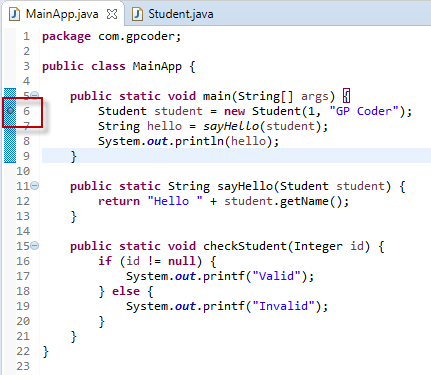Select the MainApp.java tab
Viewport: 431px width, 375px height.
tap(62, 14)
